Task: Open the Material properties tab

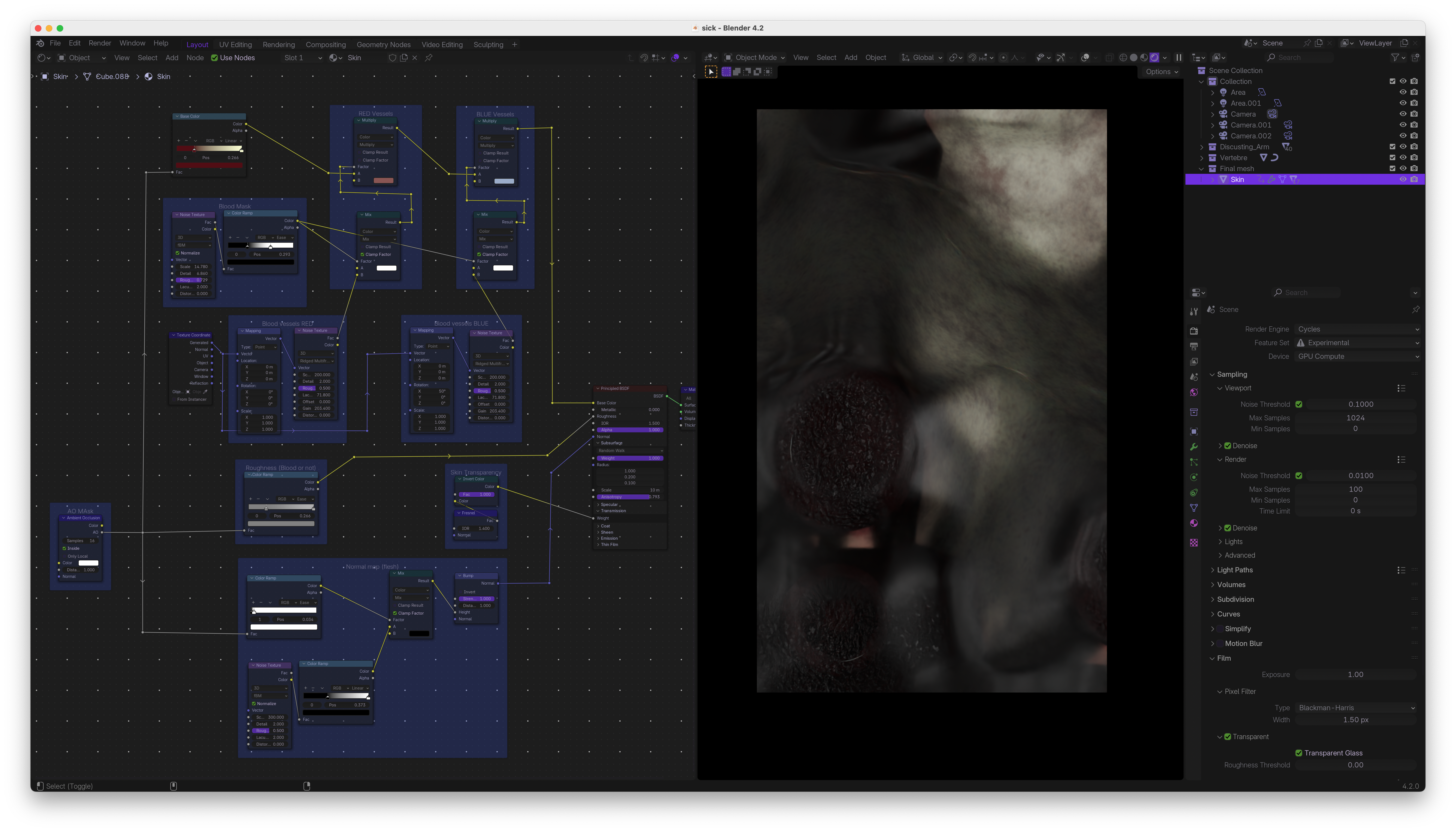Action: [x=1194, y=523]
